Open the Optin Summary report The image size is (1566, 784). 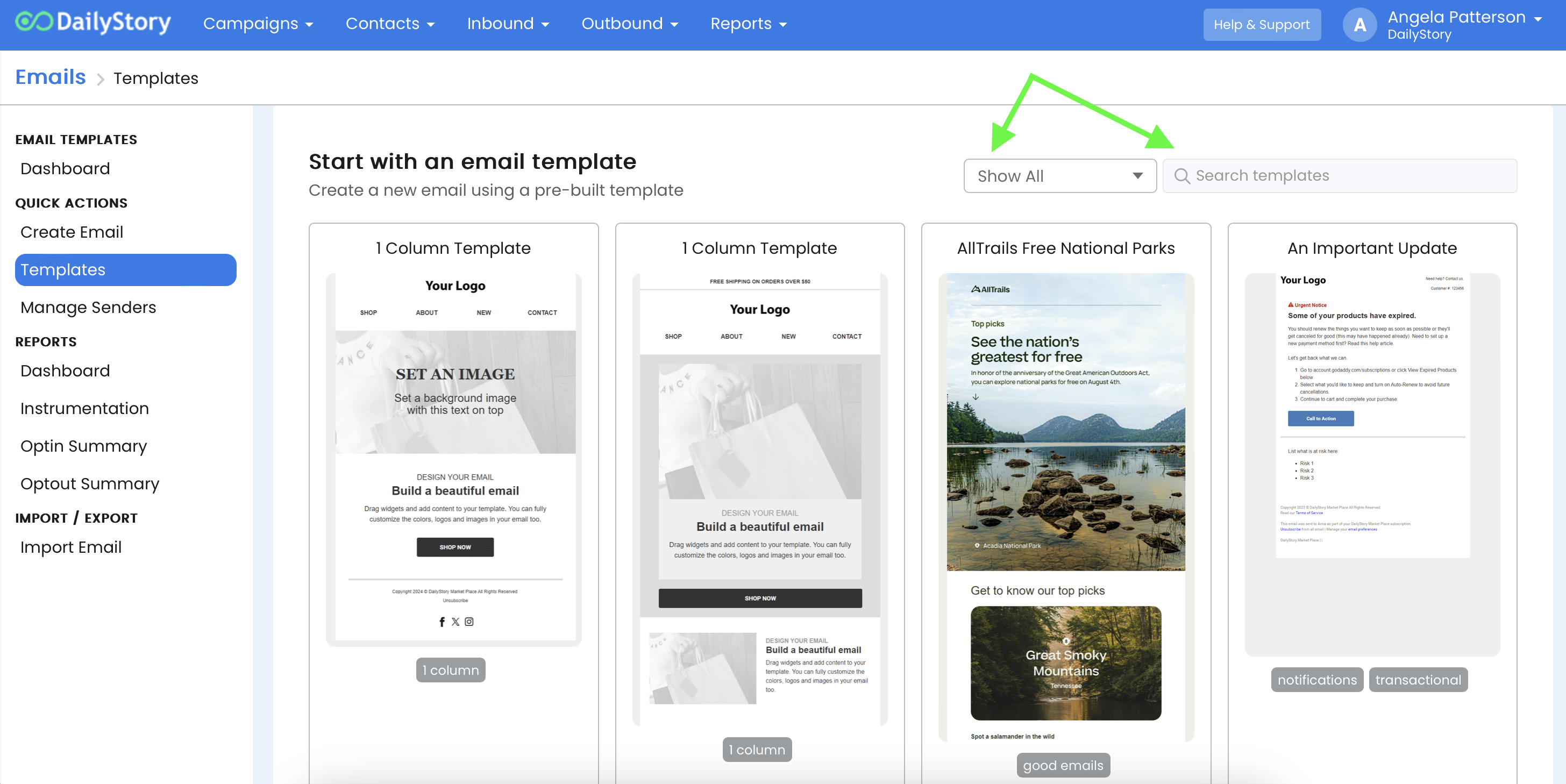pyautogui.click(x=83, y=446)
